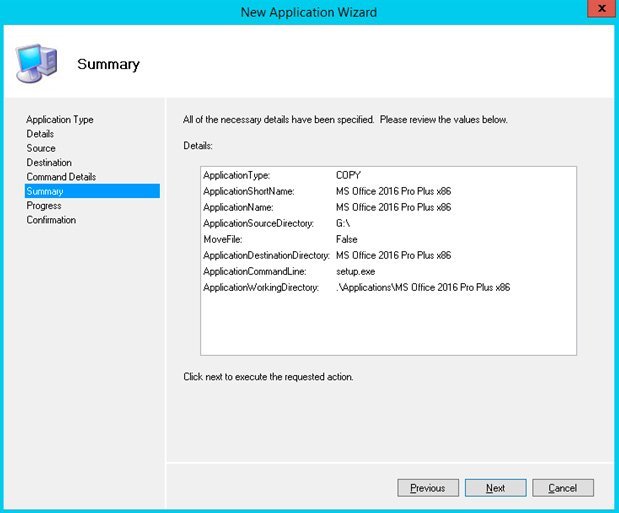Click the COPY value

[349, 175]
